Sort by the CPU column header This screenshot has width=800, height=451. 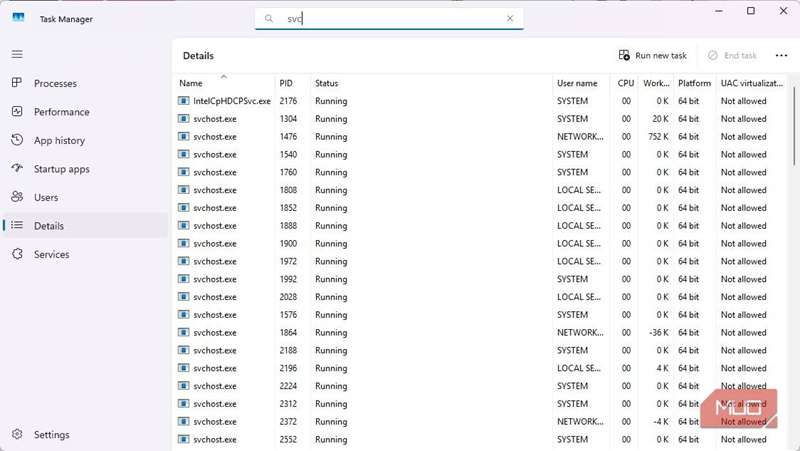click(626, 83)
